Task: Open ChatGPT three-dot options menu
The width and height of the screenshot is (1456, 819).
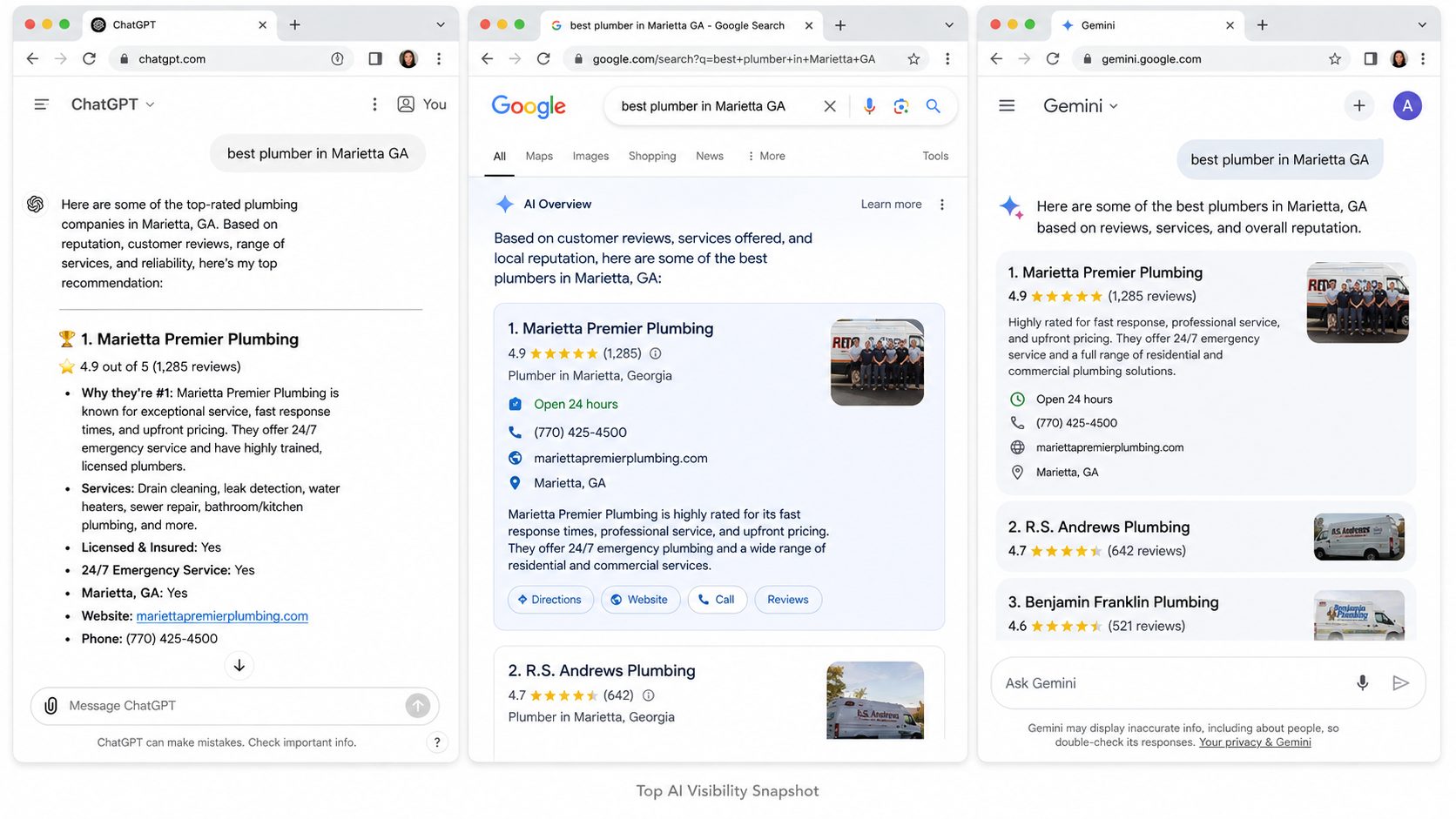Action: click(x=374, y=104)
